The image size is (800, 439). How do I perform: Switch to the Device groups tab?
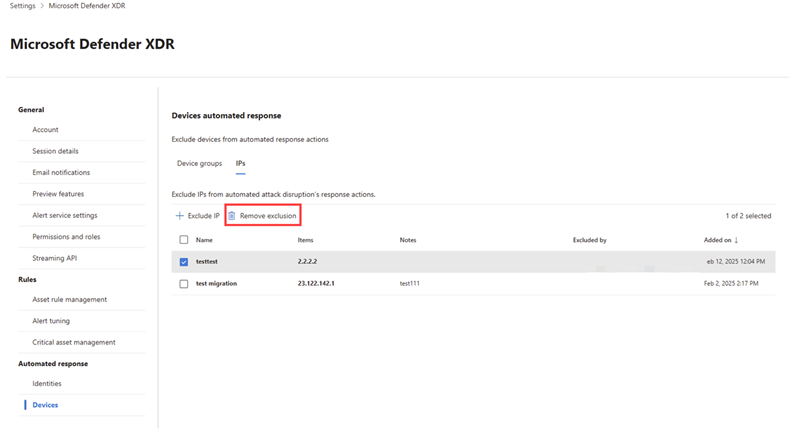point(199,163)
